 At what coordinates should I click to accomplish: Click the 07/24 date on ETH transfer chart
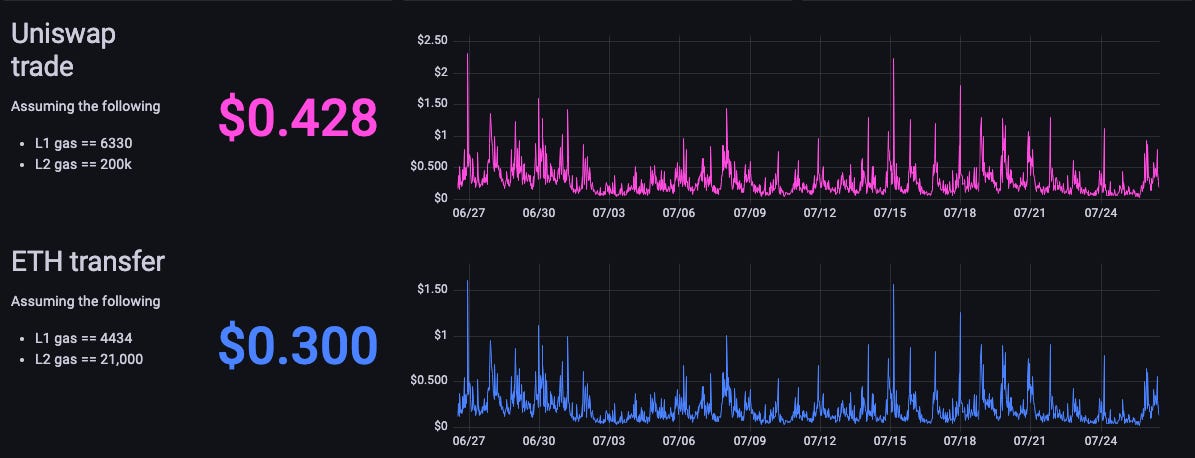[1100, 440]
